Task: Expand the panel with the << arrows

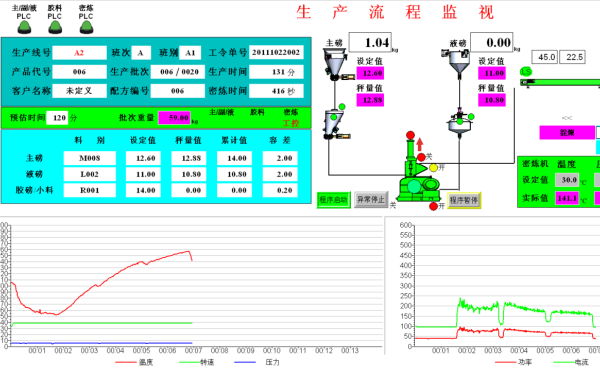Action: pyautogui.click(x=567, y=118)
